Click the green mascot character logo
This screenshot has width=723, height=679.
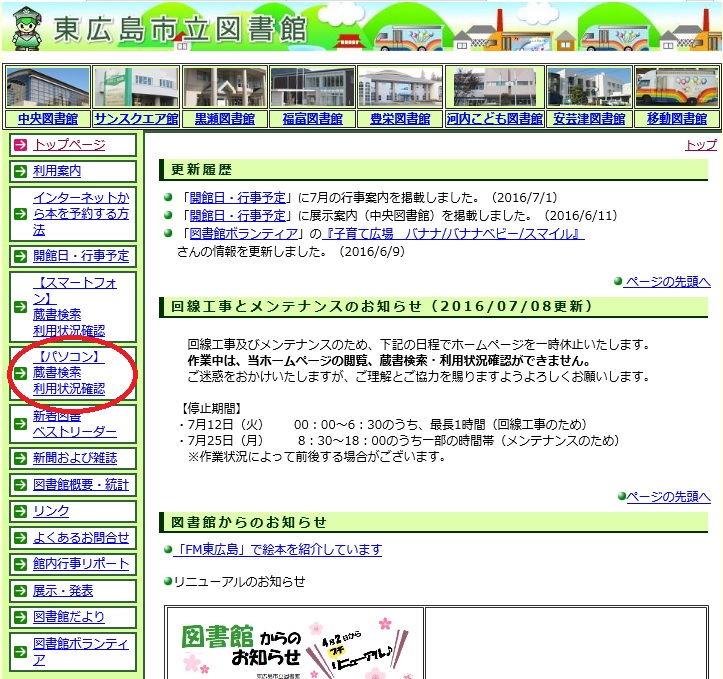point(28,29)
